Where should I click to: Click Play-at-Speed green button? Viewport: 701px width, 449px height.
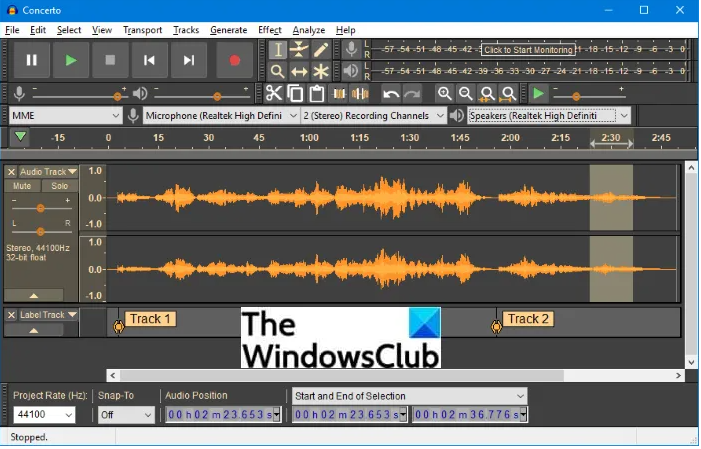click(x=539, y=93)
